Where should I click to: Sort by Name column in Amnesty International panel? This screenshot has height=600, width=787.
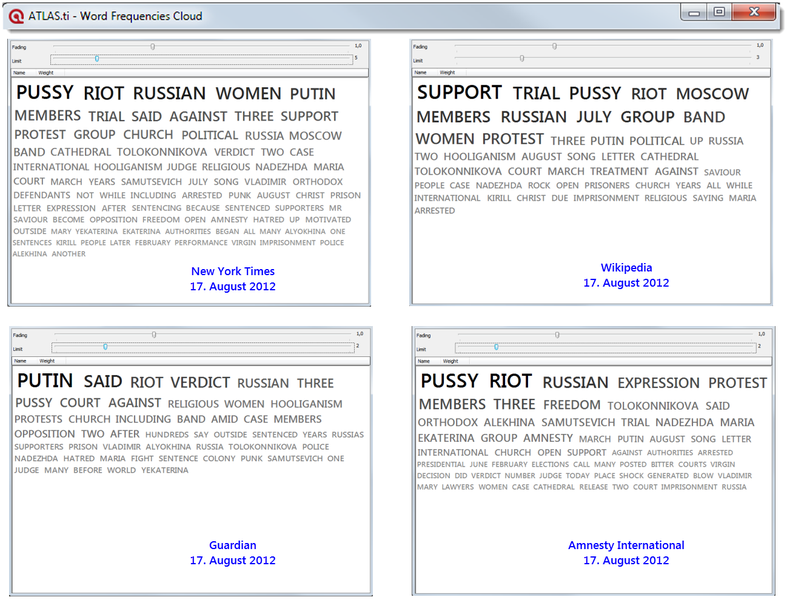tap(424, 361)
